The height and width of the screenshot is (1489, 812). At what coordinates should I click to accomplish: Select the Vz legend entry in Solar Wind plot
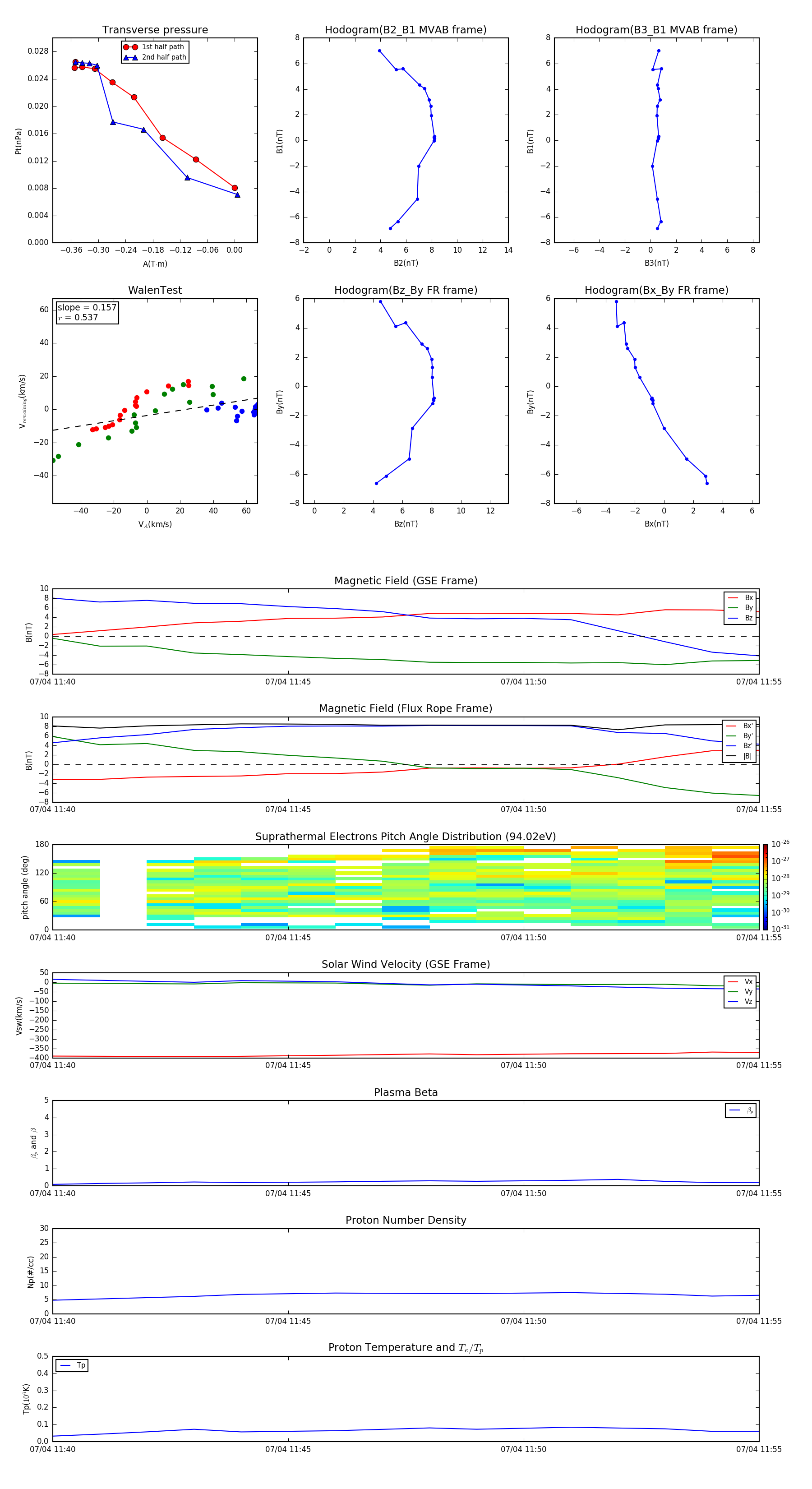(x=740, y=1002)
